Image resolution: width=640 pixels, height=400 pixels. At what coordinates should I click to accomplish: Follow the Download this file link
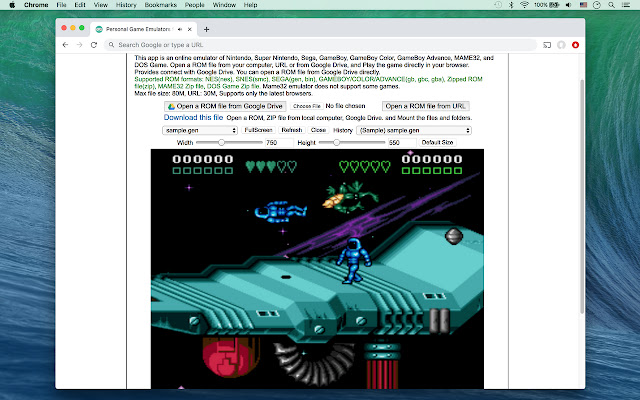tap(193, 118)
